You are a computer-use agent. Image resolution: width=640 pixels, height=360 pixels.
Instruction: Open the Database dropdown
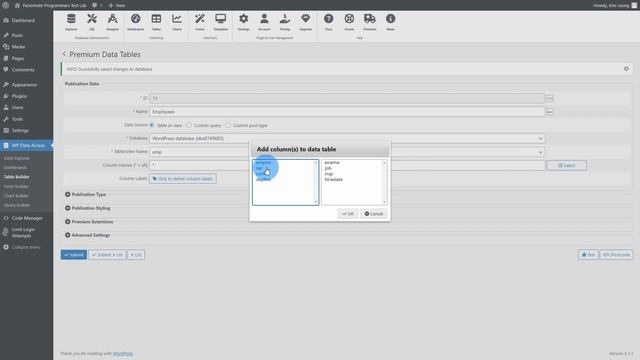347,138
